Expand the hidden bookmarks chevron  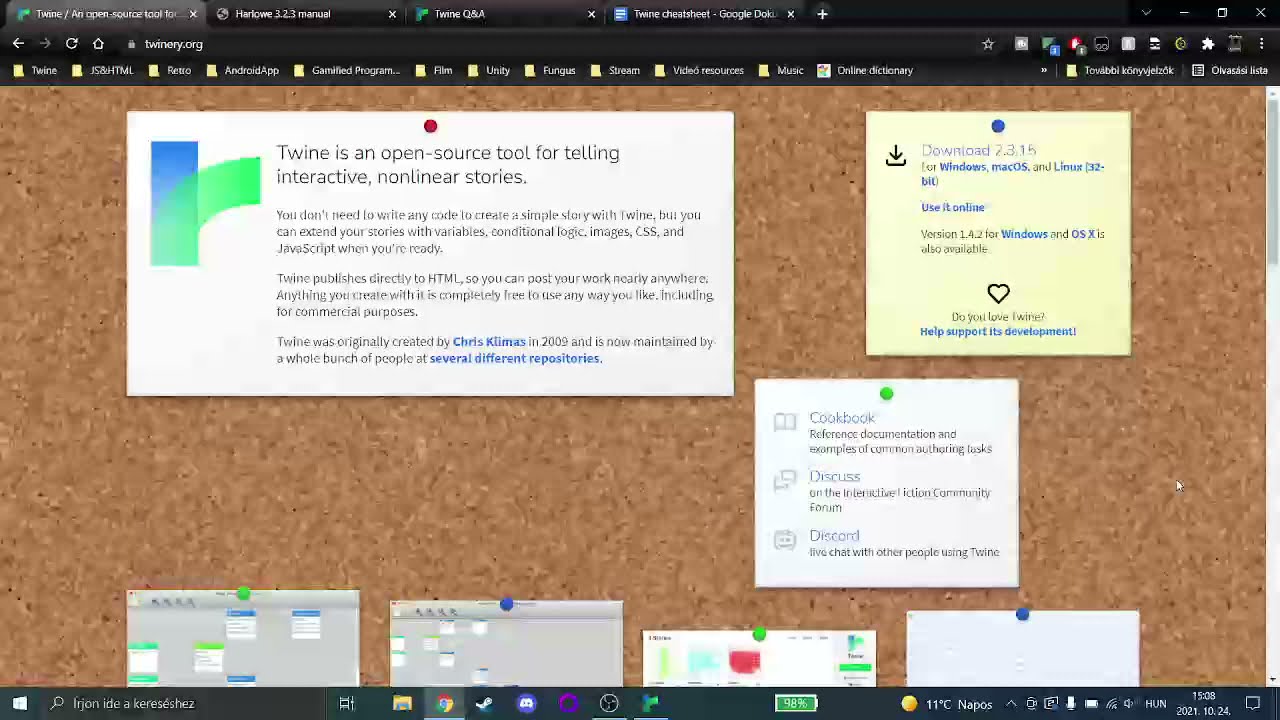[x=1044, y=70]
